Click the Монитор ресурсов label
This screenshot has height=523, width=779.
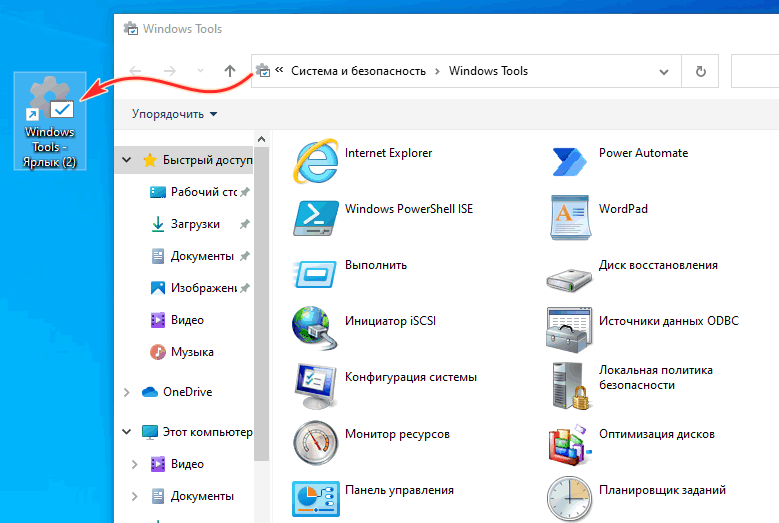pos(397,434)
